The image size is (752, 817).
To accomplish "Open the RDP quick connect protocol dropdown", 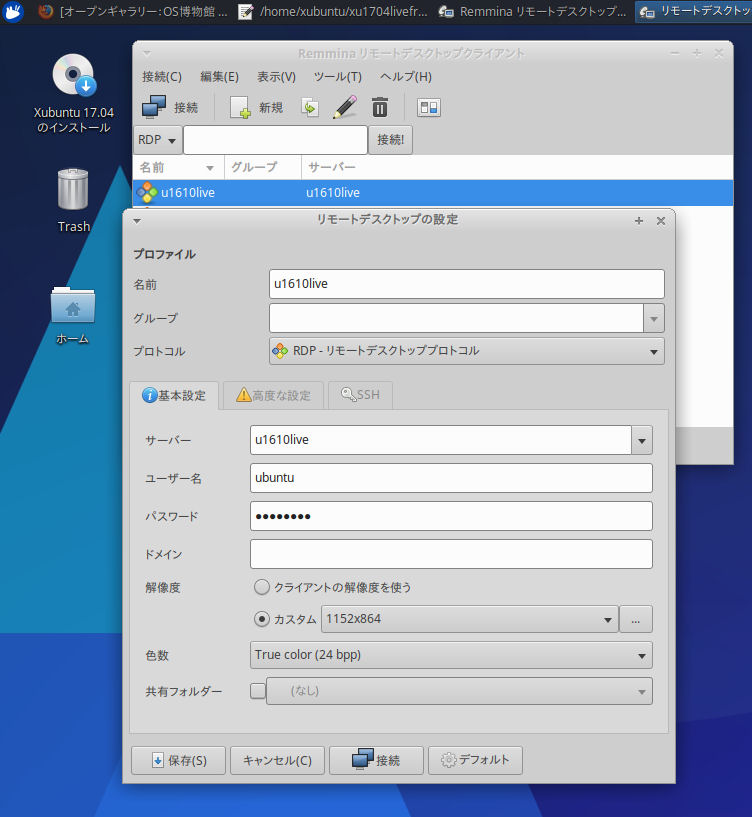I will click(158, 140).
